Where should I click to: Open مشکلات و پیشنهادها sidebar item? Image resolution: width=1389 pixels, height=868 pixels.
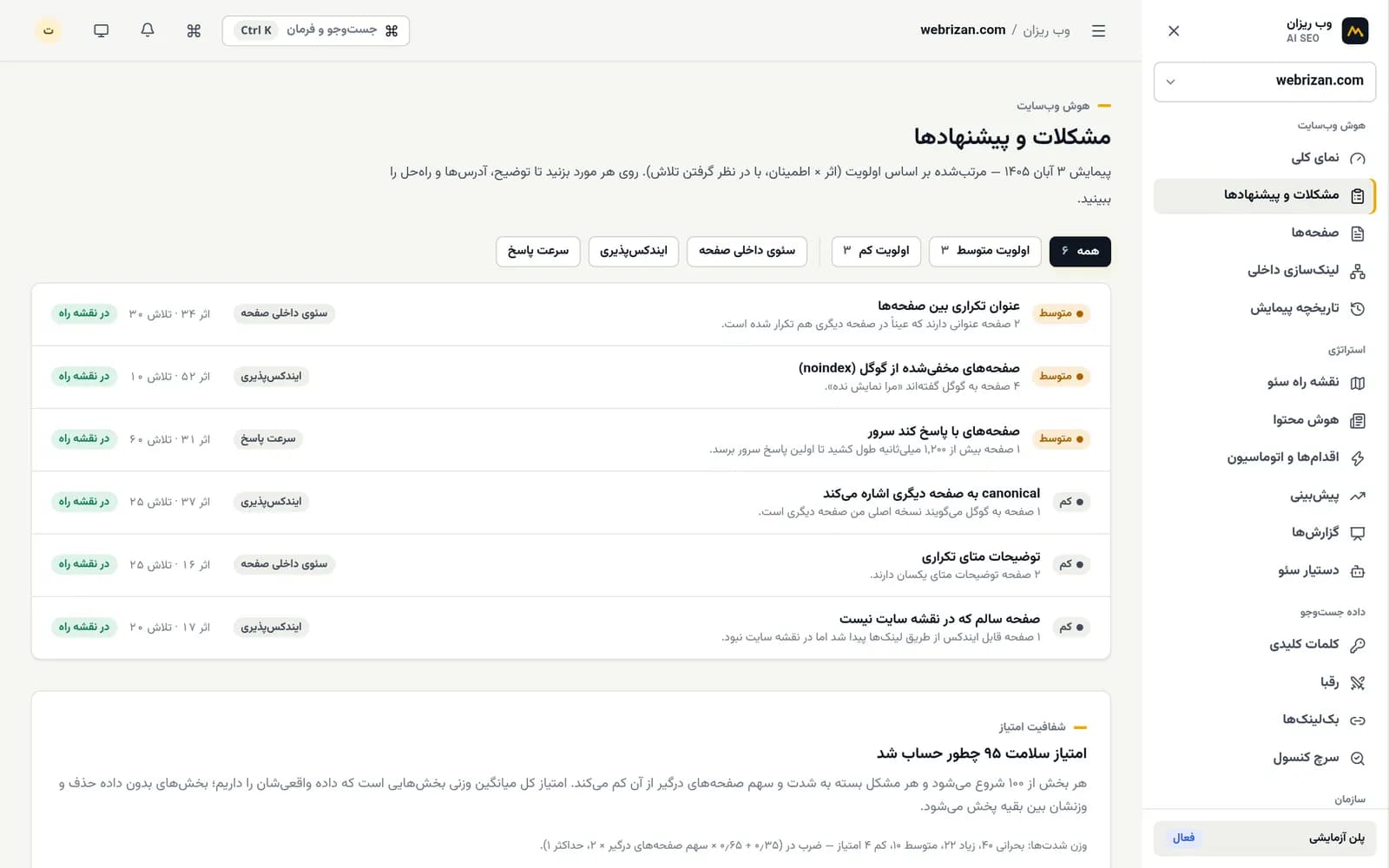coord(1265,195)
